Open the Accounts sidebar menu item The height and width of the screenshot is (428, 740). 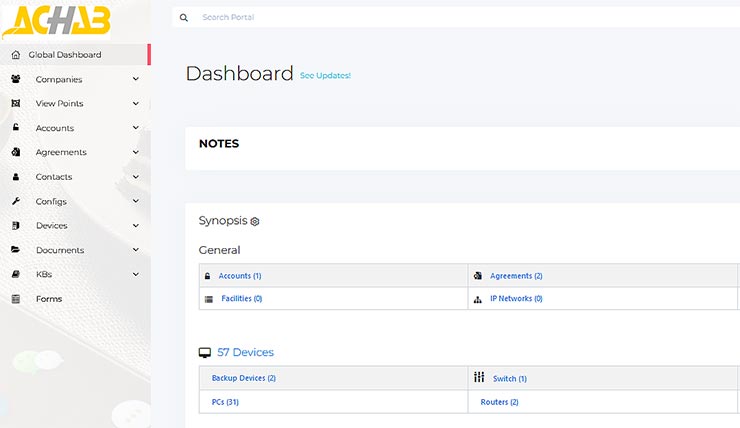55,128
